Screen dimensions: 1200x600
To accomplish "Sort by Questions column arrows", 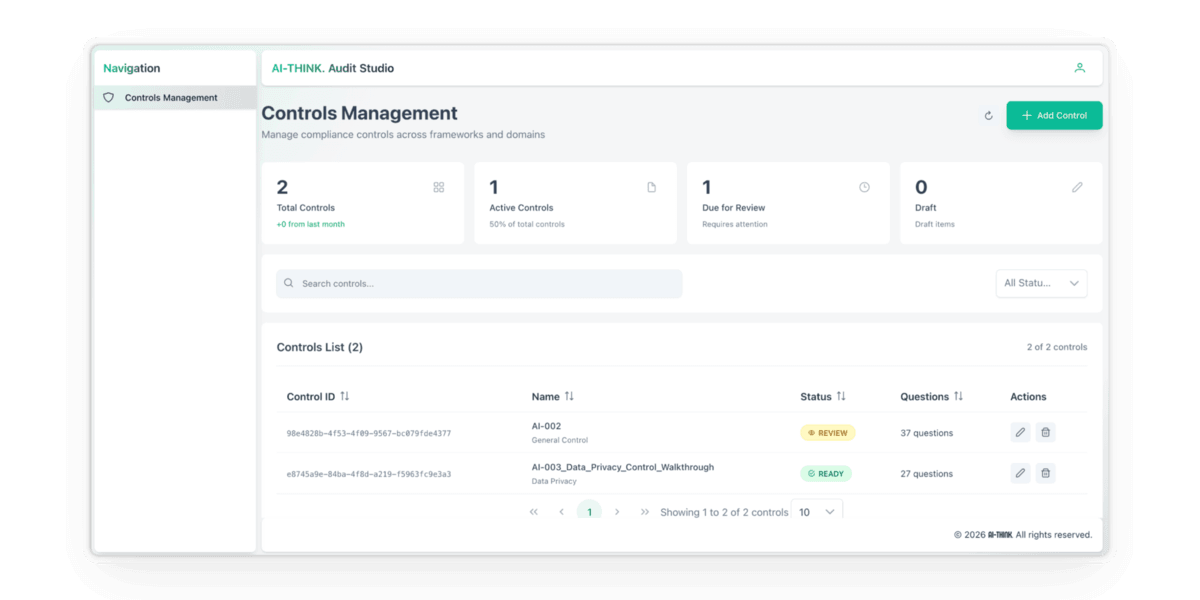I will pos(958,396).
